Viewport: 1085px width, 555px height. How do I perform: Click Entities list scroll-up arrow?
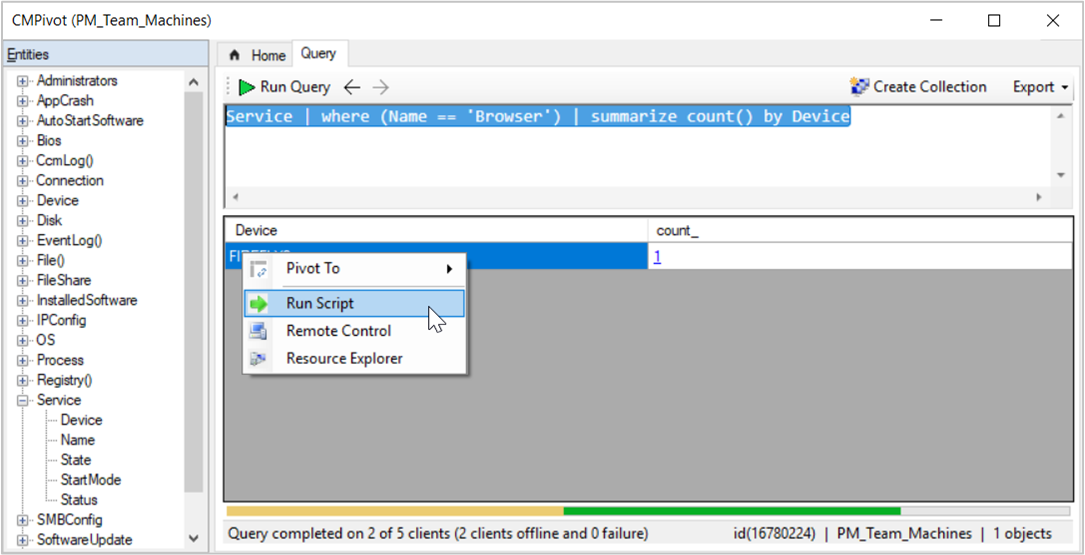tap(194, 82)
